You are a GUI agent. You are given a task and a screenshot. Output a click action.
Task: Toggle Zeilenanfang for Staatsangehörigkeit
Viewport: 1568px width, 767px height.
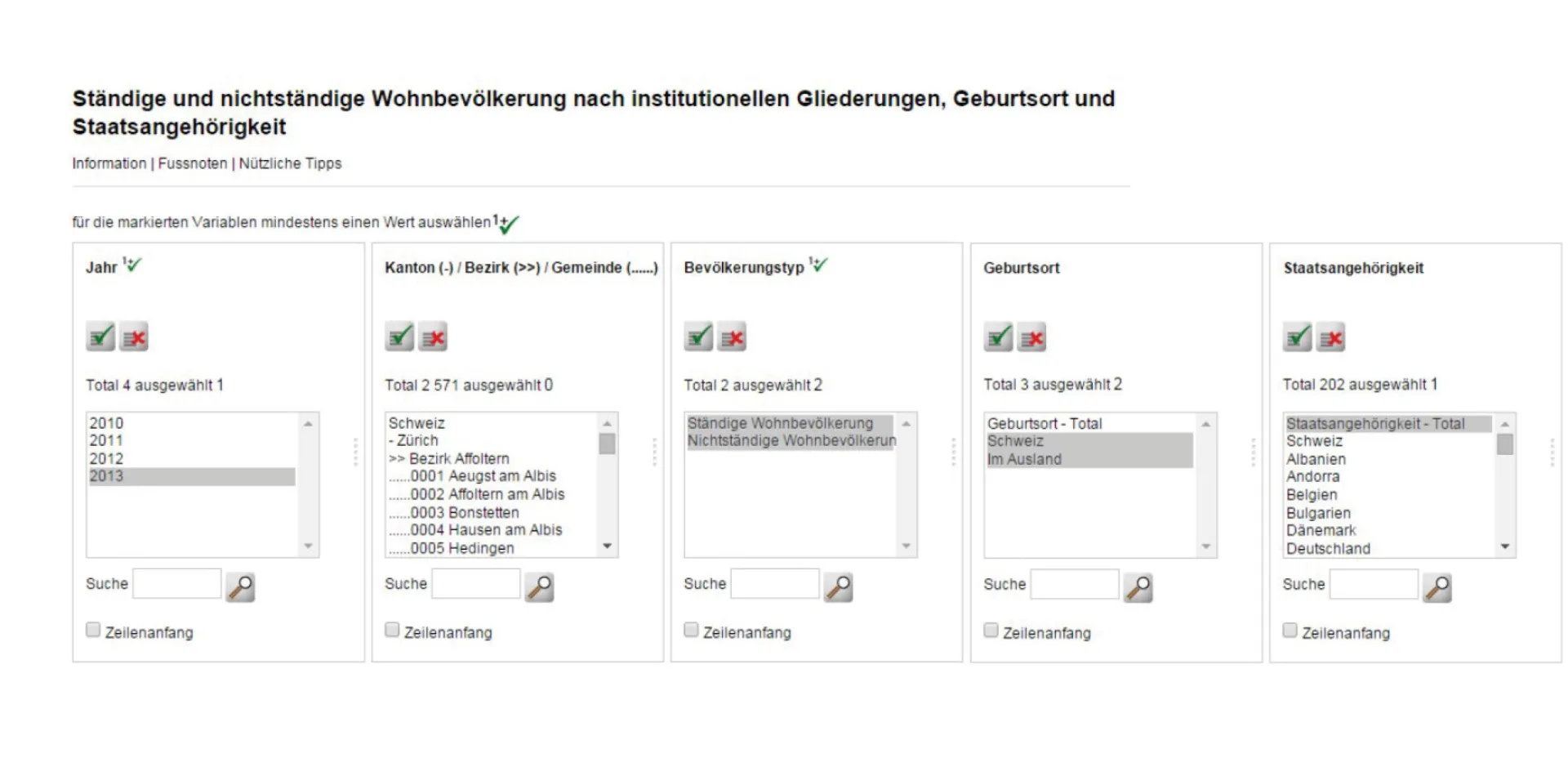(x=1290, y=630)
